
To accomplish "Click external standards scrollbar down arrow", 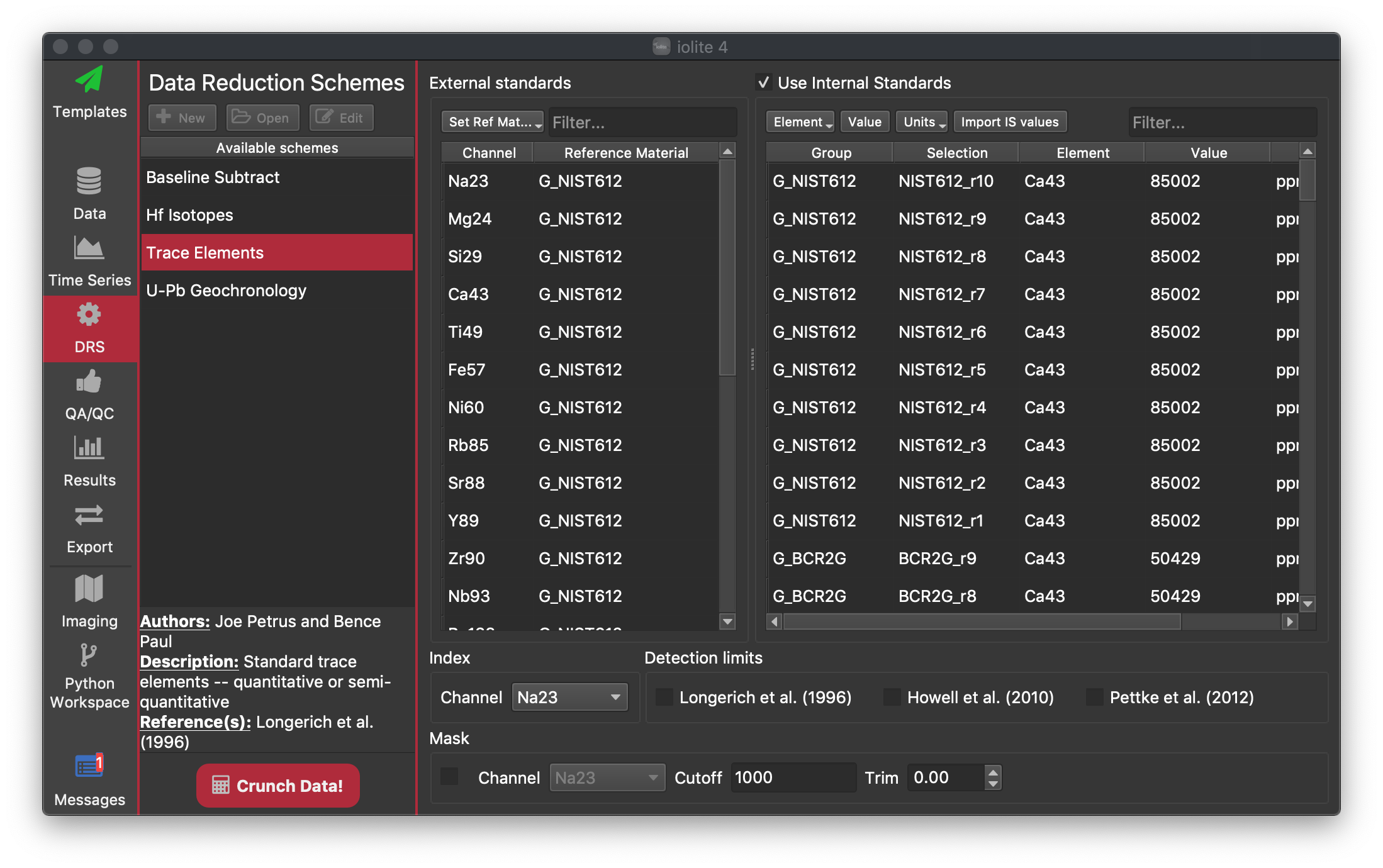I will (x=727, y=621).
